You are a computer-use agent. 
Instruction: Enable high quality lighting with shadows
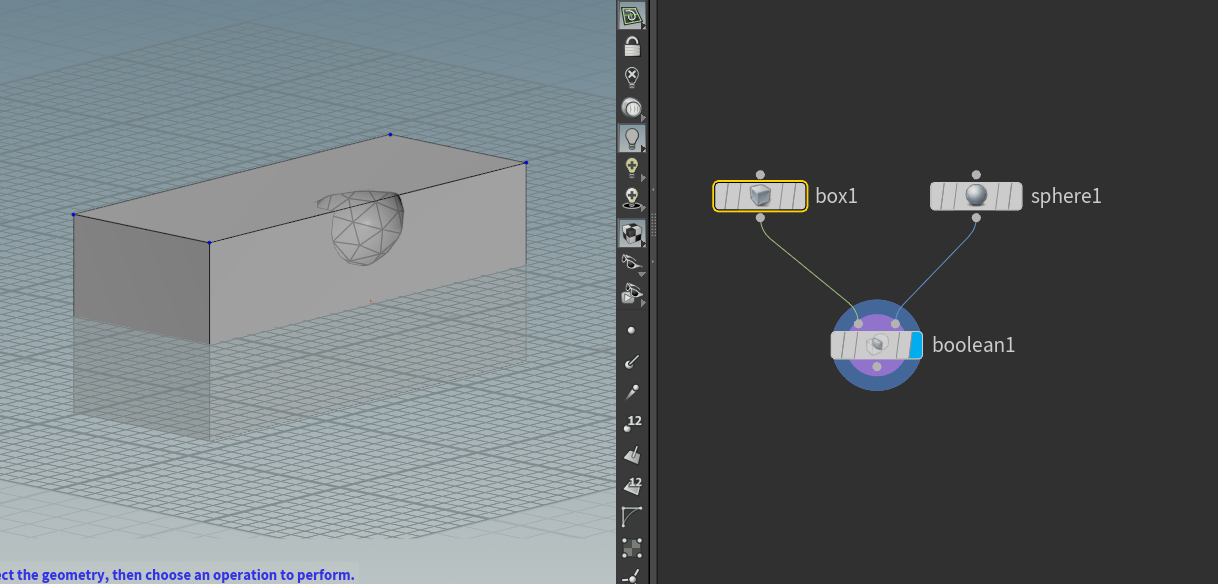[632, 199]
